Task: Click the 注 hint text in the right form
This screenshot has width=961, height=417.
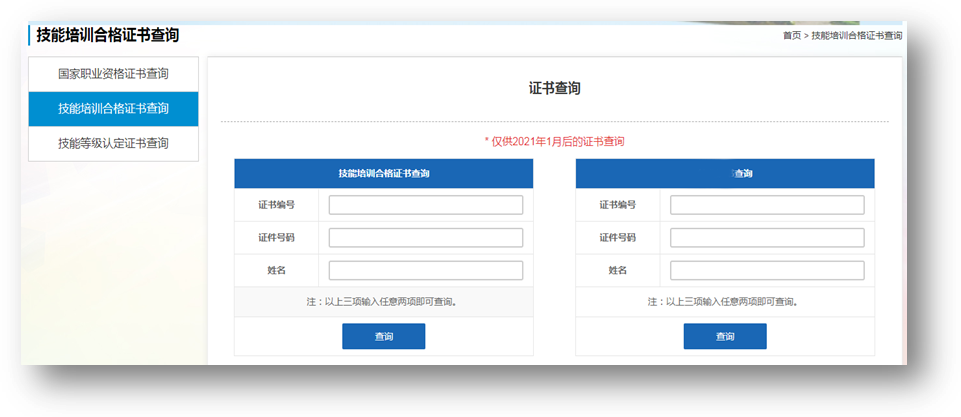Action: click(725, 302)
